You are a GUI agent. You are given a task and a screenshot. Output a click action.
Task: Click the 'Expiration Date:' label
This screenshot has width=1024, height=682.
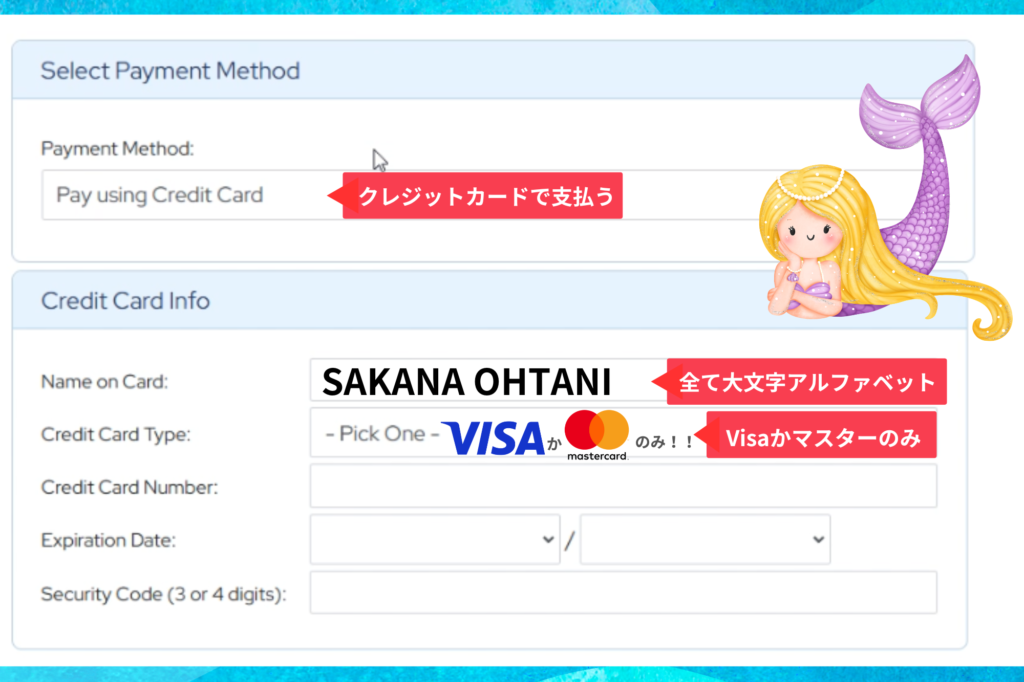[108, 540]
